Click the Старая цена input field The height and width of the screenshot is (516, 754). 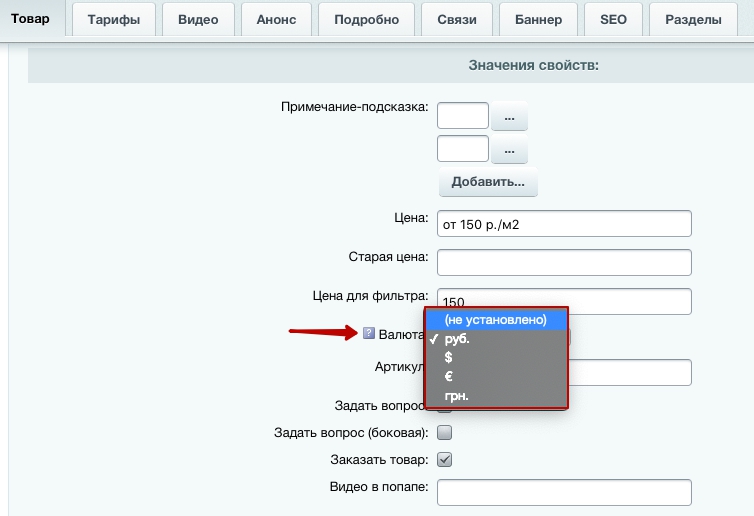pyautogui.click(x=564, y=263)
